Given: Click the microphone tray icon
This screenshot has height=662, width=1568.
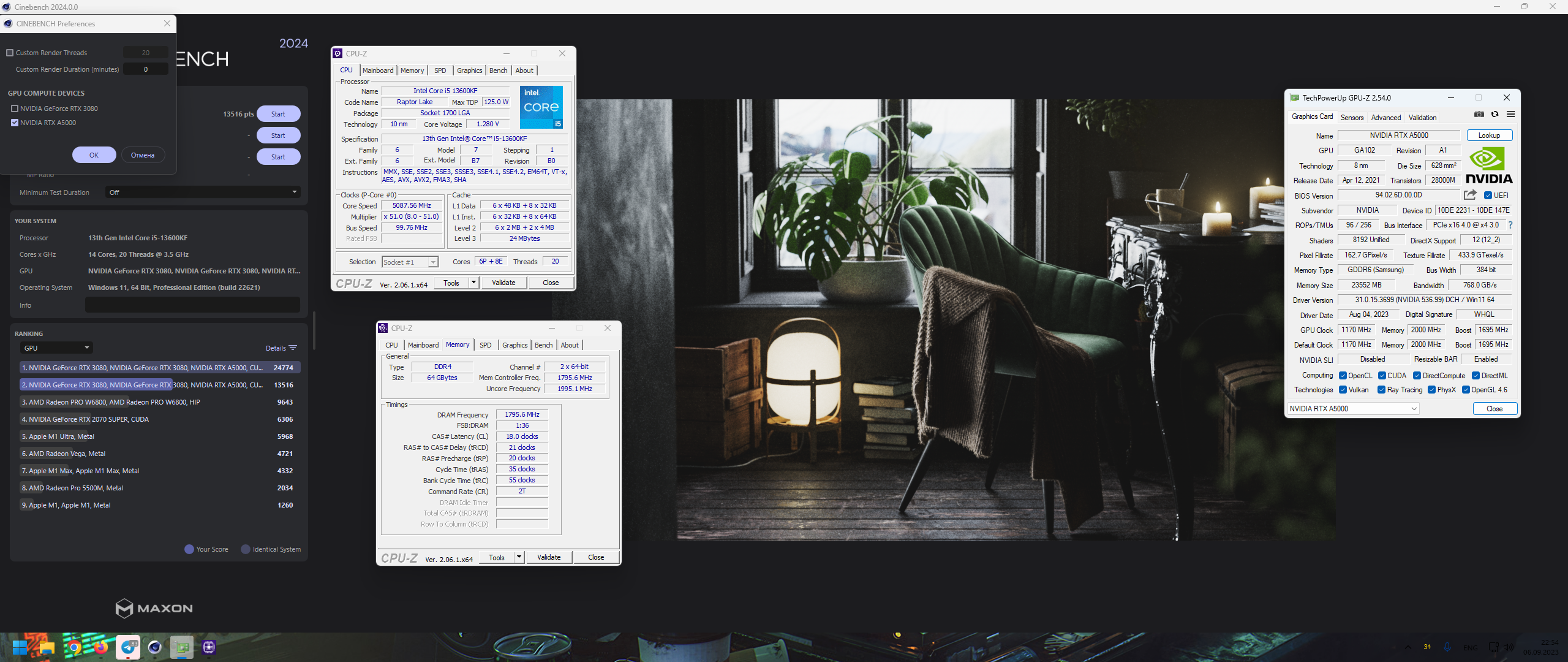Looking at the screenshot, I should (1447, 647).
